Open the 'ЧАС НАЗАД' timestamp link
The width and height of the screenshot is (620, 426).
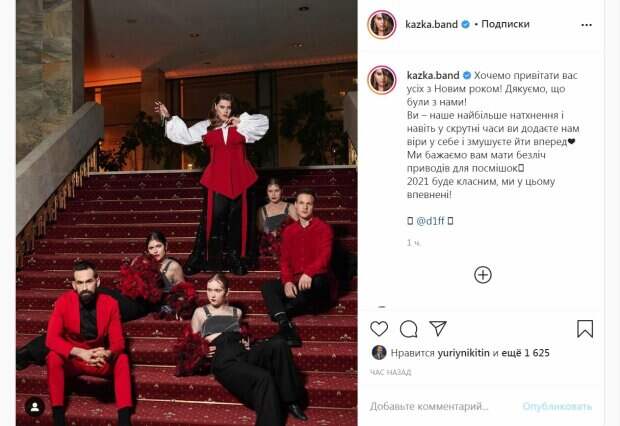391,372
